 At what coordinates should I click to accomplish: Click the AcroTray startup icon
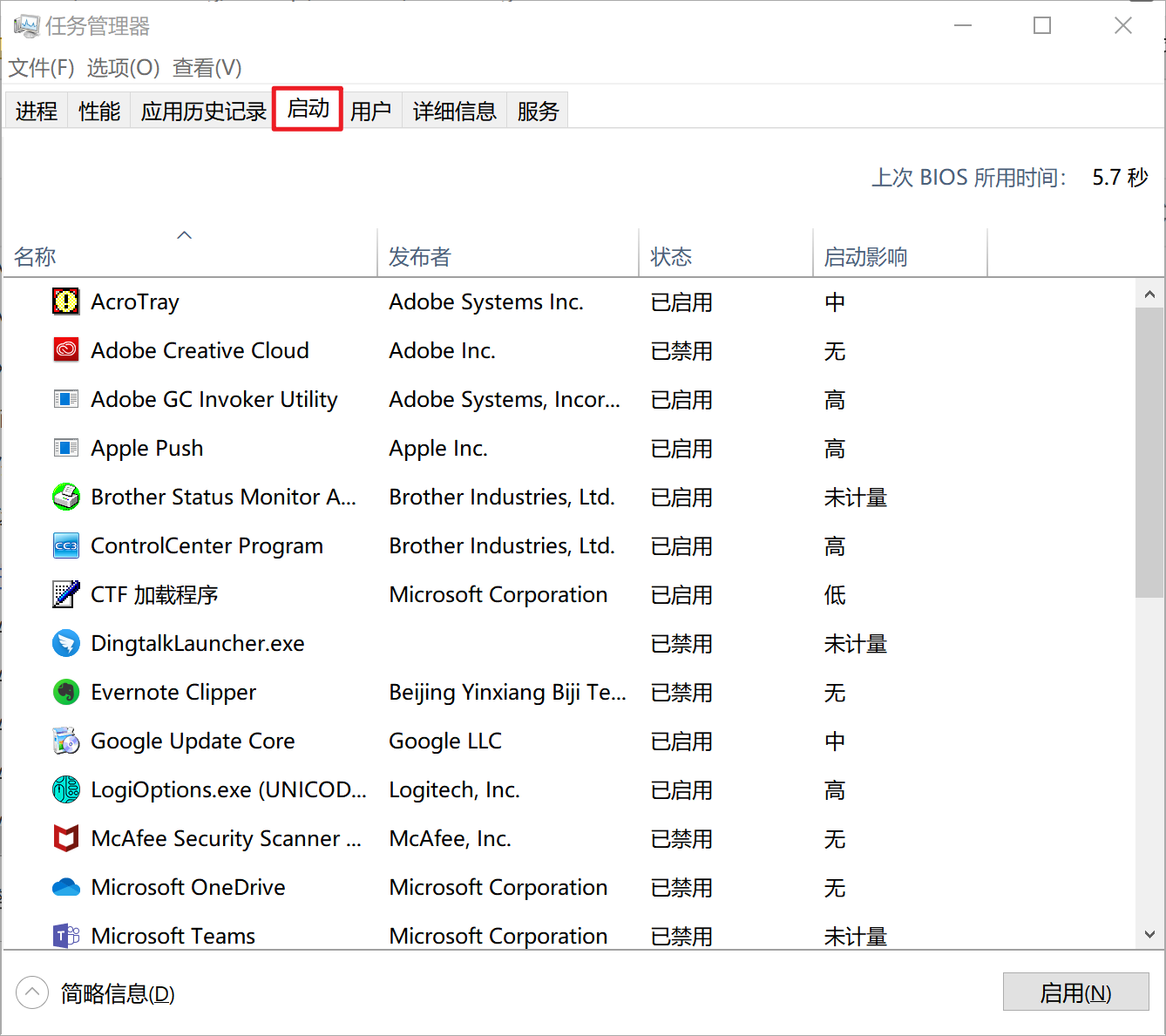pos(66,301)
